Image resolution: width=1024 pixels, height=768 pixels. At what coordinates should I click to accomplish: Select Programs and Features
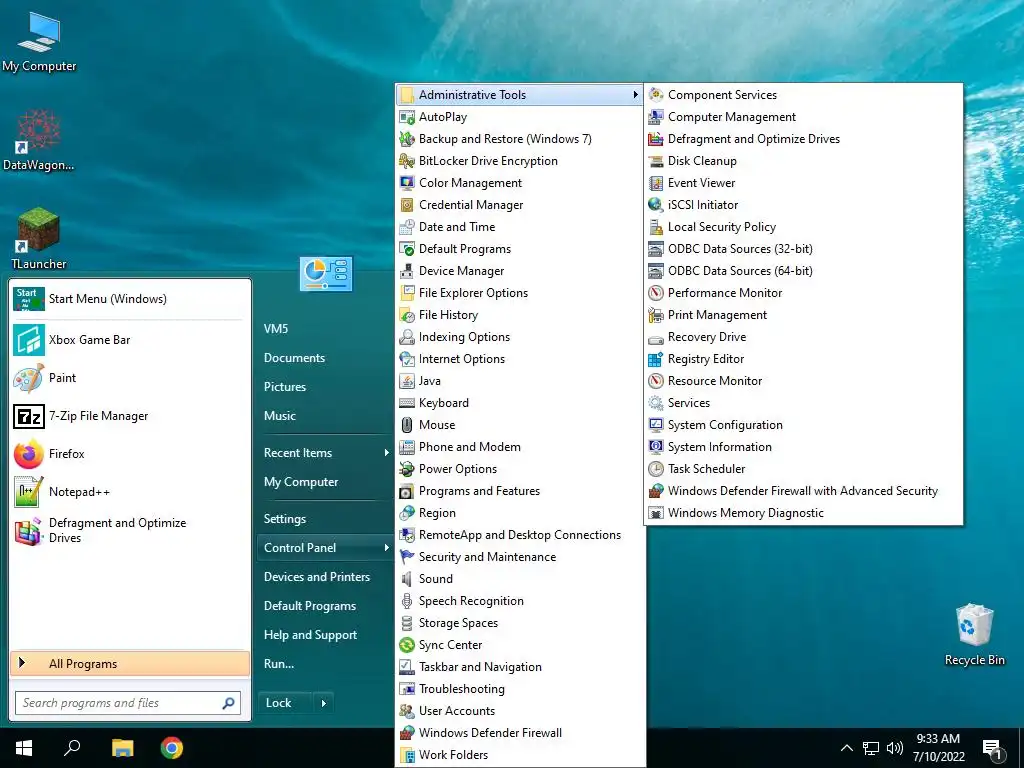tap(479, 491)
